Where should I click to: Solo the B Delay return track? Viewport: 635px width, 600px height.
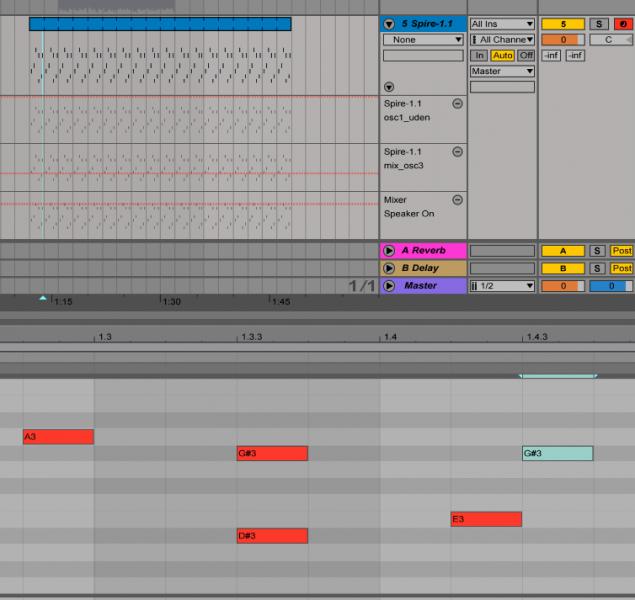(597, 268)
